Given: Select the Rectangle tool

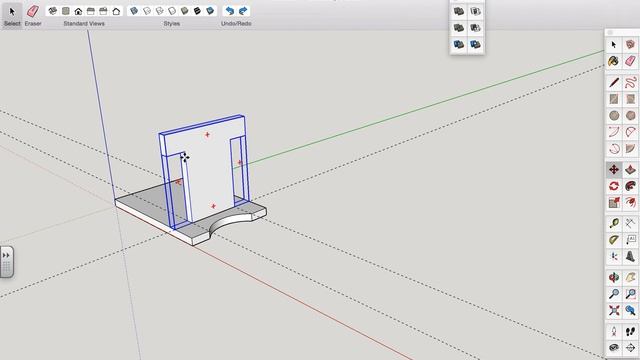Looking at the screenshot, I should pyautogui.click(x=614, y=99).
